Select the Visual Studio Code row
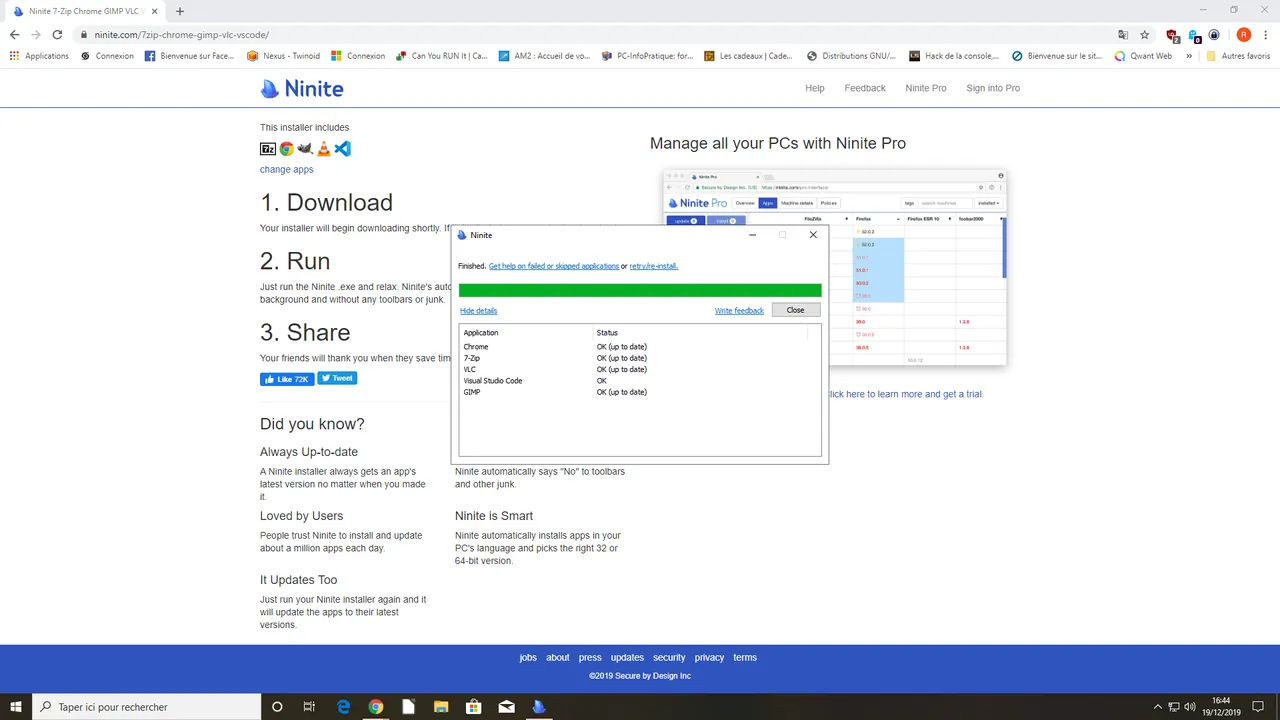 click(640, 381)
